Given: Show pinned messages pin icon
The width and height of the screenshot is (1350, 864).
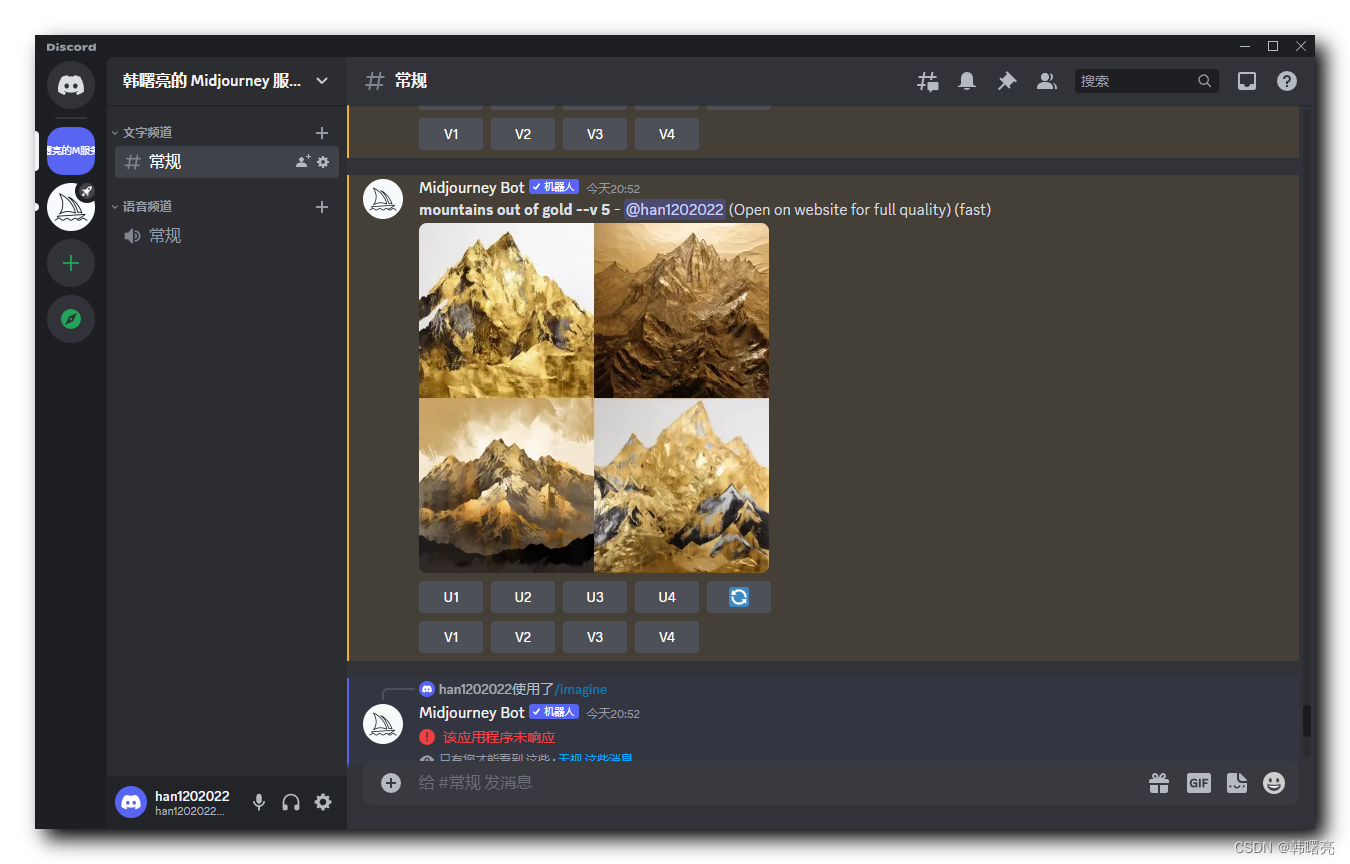Looking at the screenshot, I should [x=1007, y=81].
